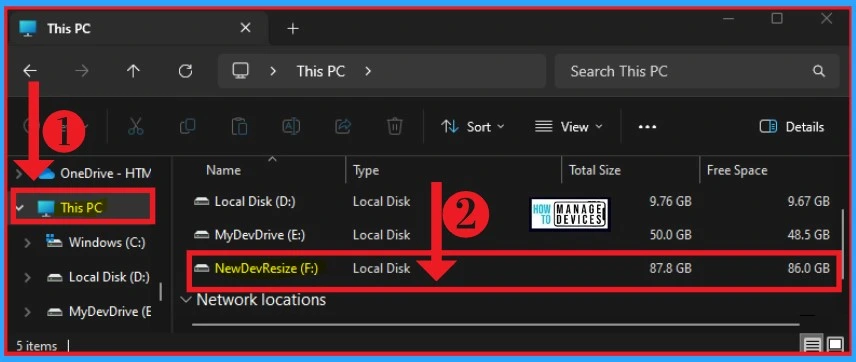Screen dimensions: 856x362
Task: Open the Sort dropdown
Action: pyautogui.click(x=473, y=127)
